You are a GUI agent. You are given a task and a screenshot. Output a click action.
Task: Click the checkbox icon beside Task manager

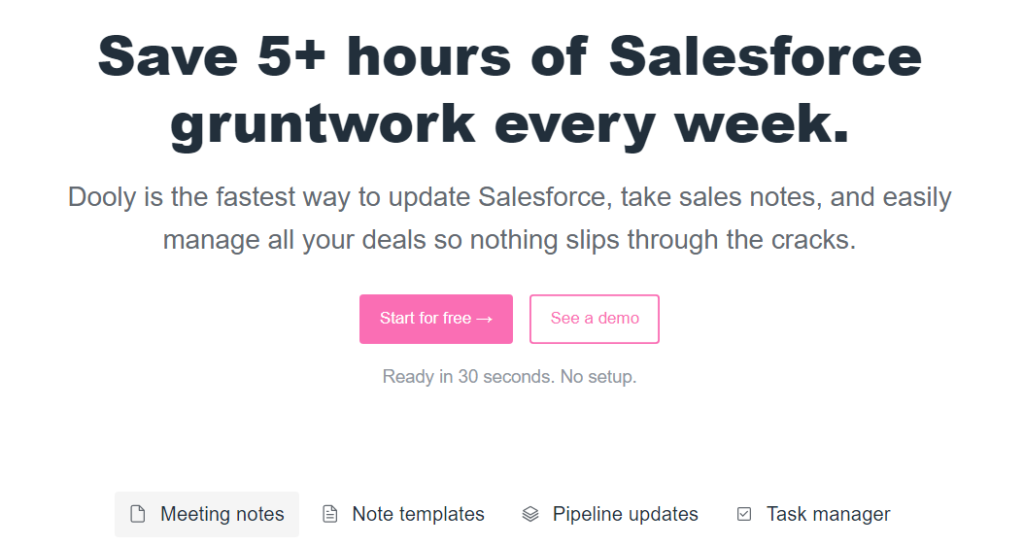click(744, 514)
